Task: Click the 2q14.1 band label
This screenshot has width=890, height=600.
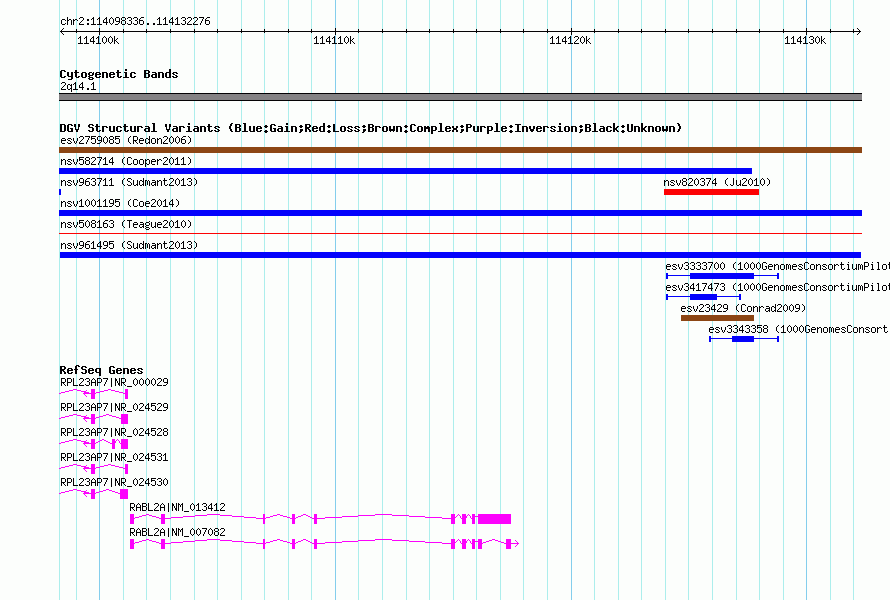Action: coord(78,86)
